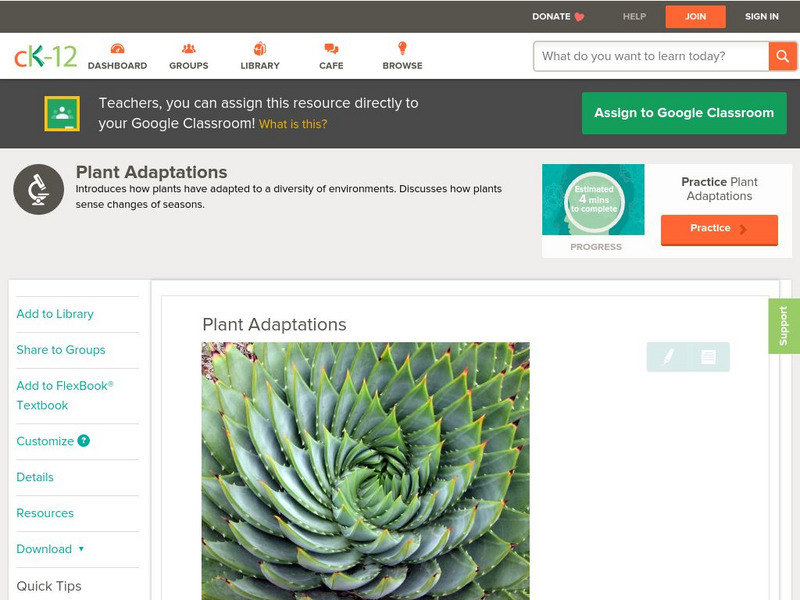
Task: Click the arrow icon on the Practice button
Action: point(743,229)
